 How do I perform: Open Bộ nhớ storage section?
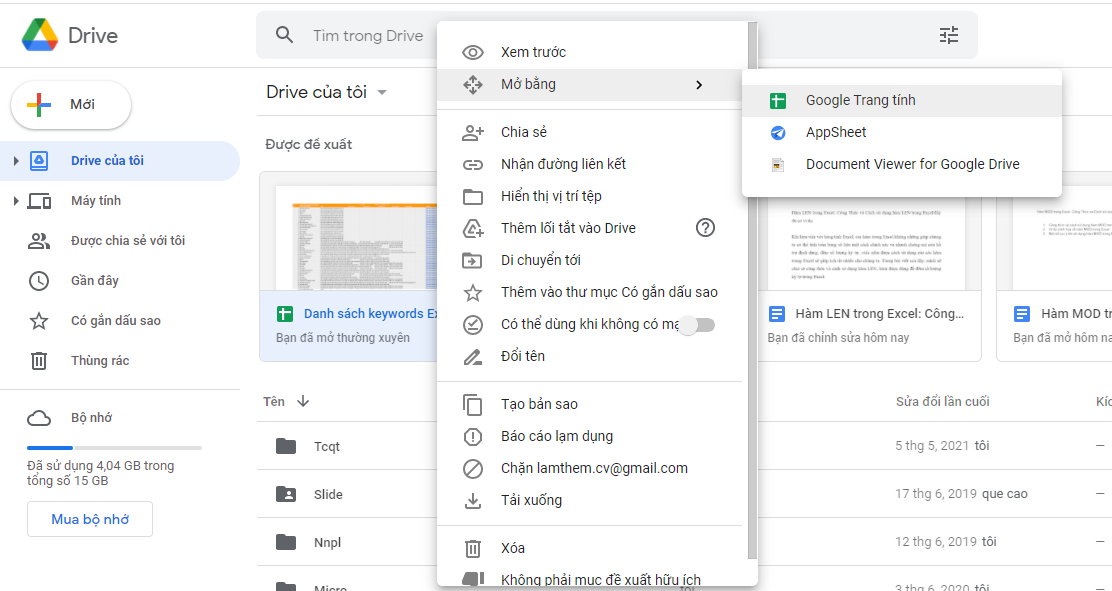click(119, 418)
